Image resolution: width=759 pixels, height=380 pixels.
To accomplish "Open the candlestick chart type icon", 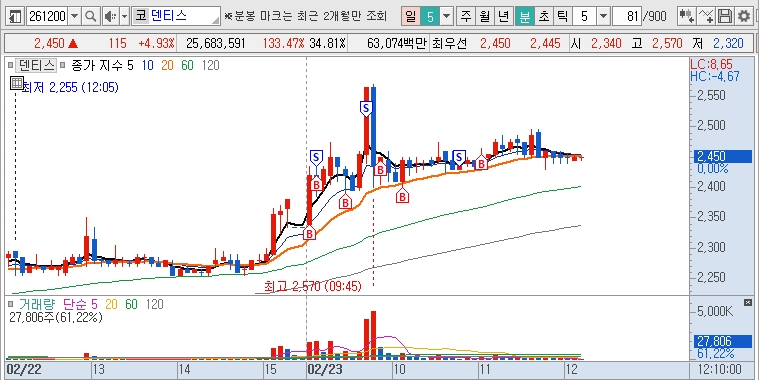I will pos(686,17).
